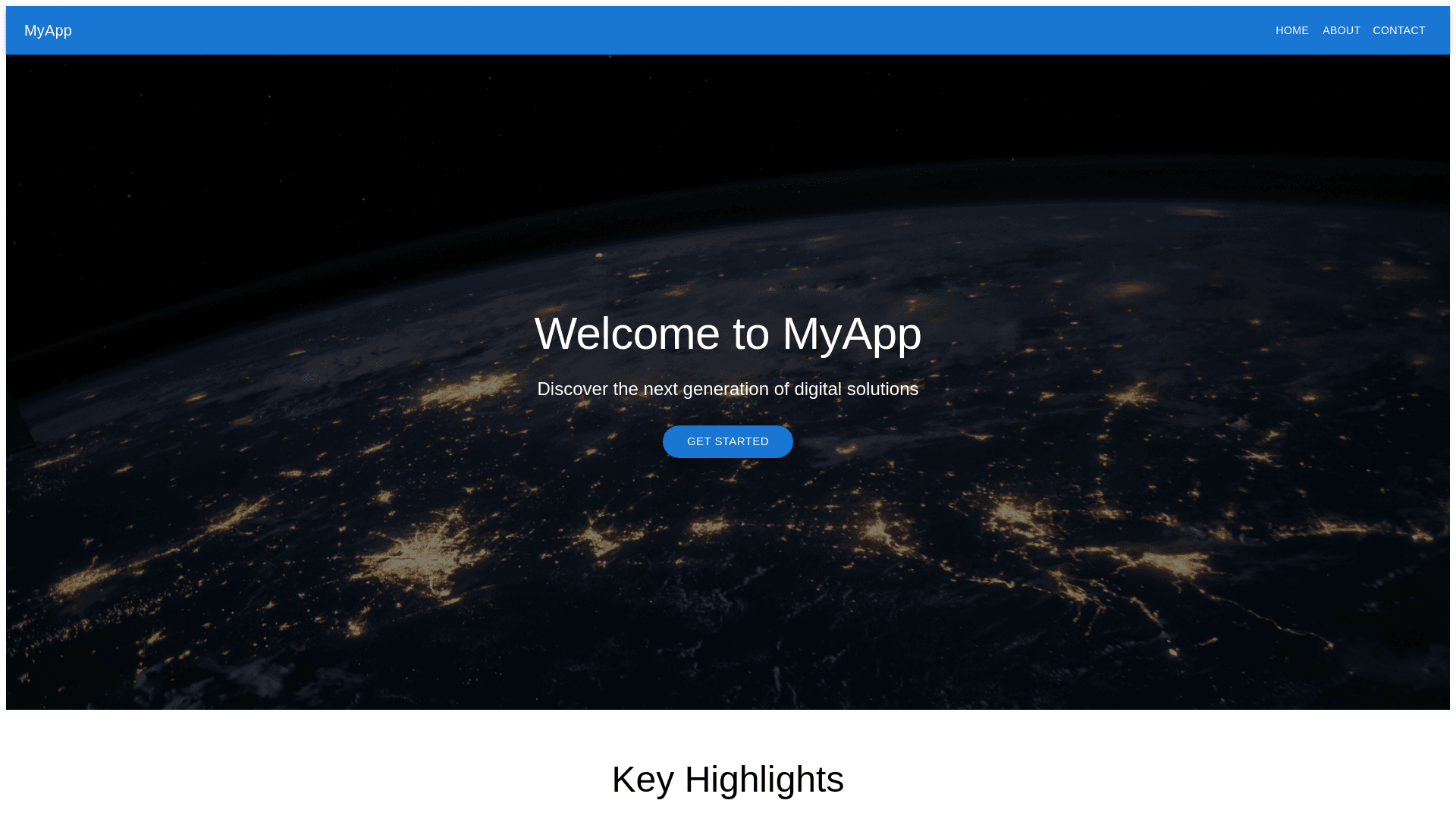Click the MyApp brand logo in navbar
Screen dimensions: 1456x819
[48, 30]
